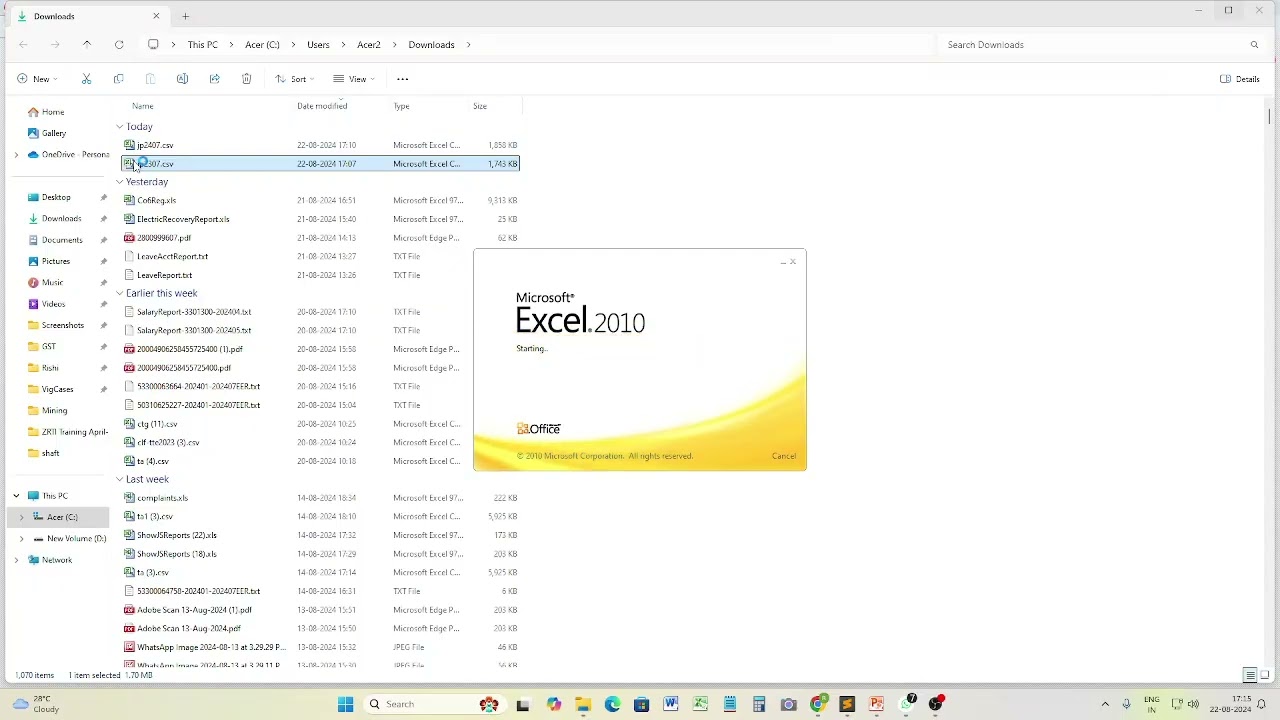Screen dimensions: 1280x720
Task: Show hidden system tray icons chevron
Action: [x=1105, y=704]
